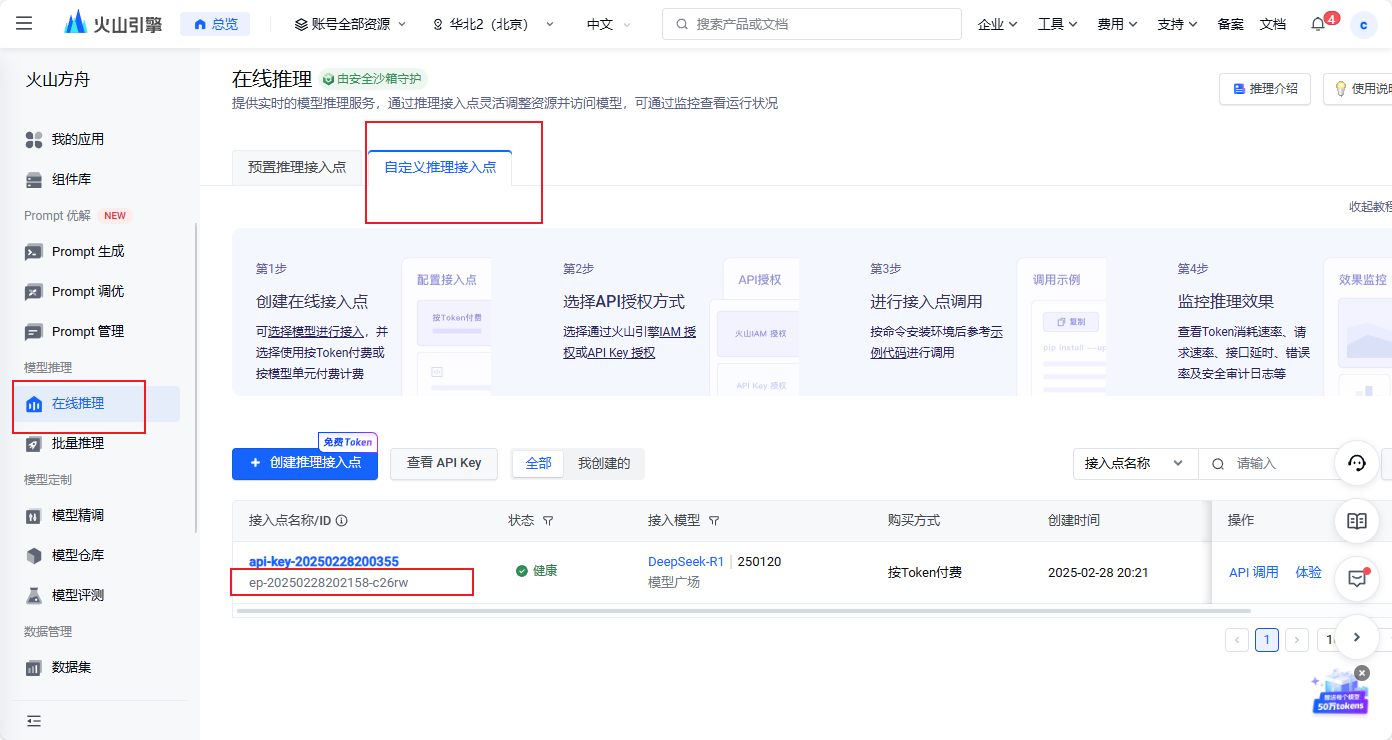Click 文档 in top bar

point(1273,24)
